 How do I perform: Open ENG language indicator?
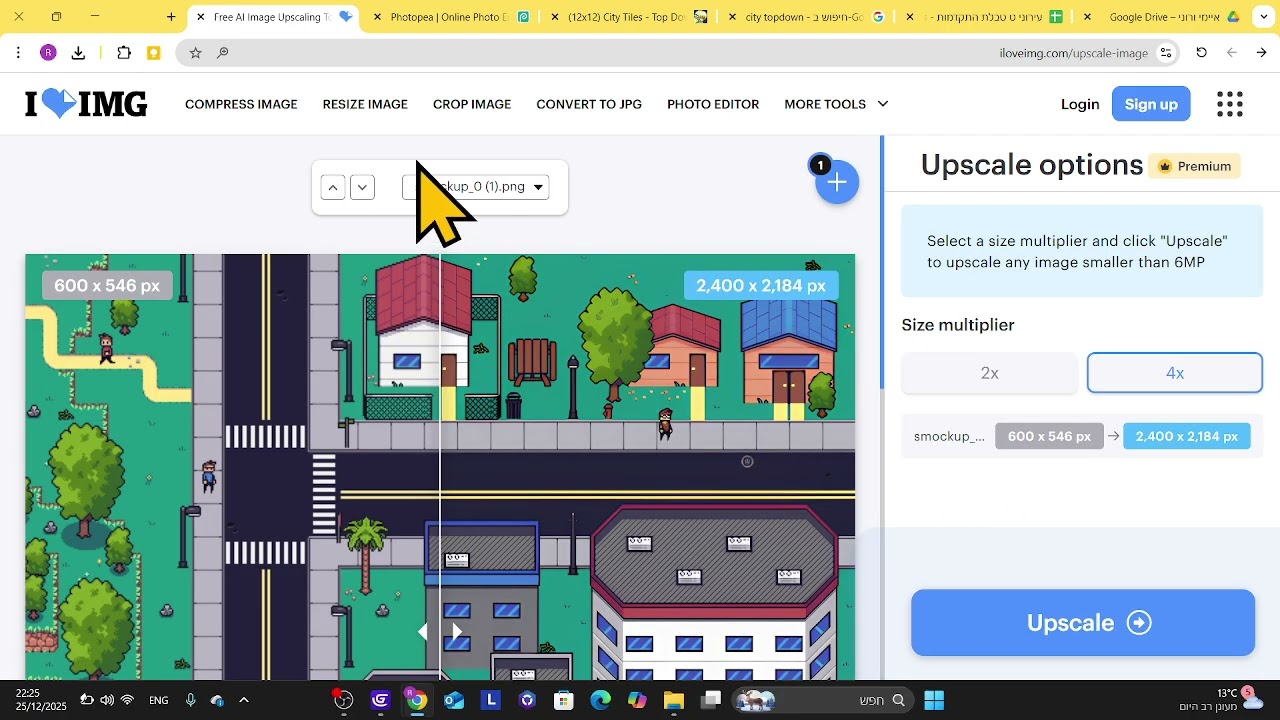coord(159,700)
